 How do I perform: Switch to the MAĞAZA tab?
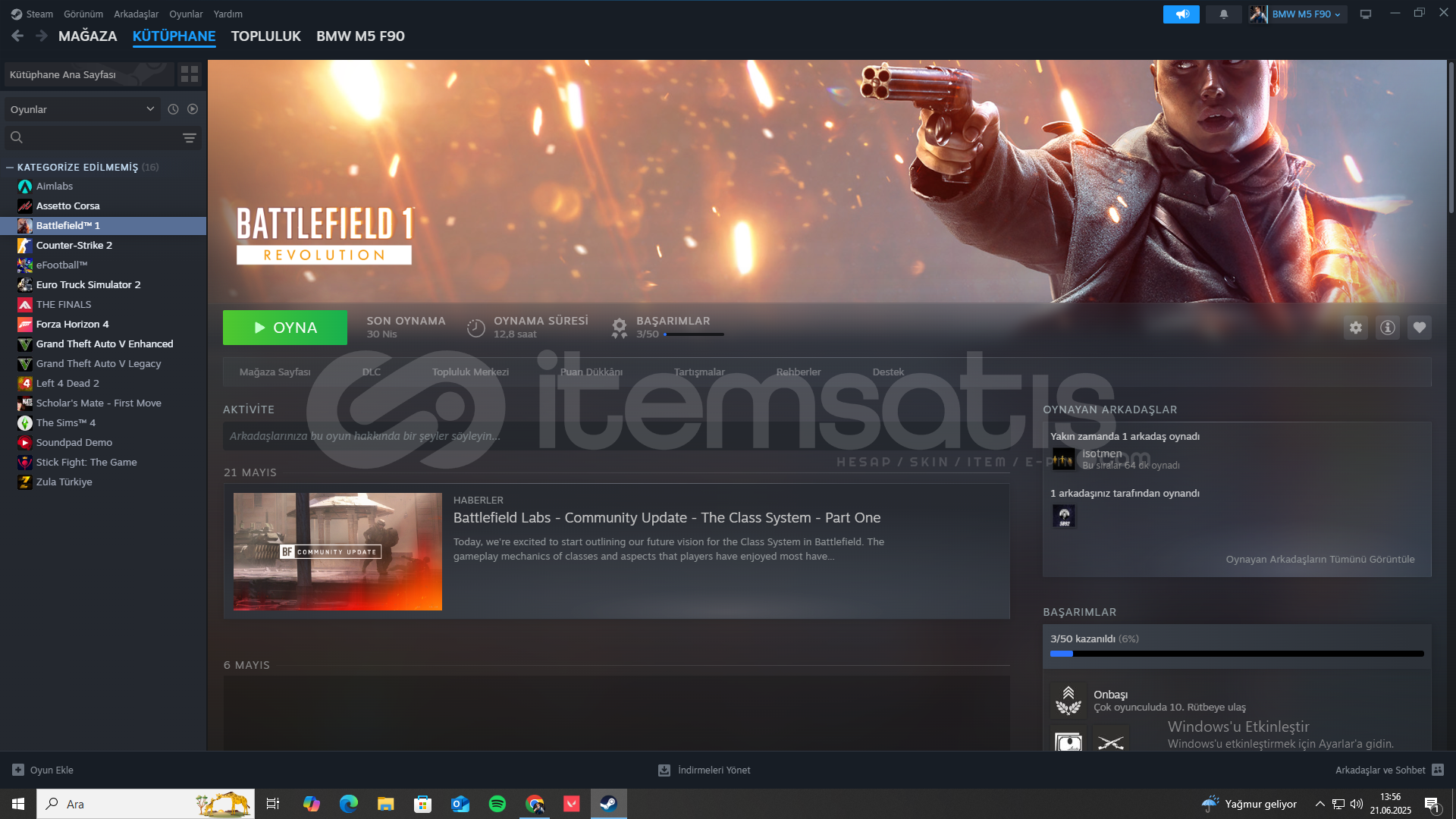pos(88,36)
